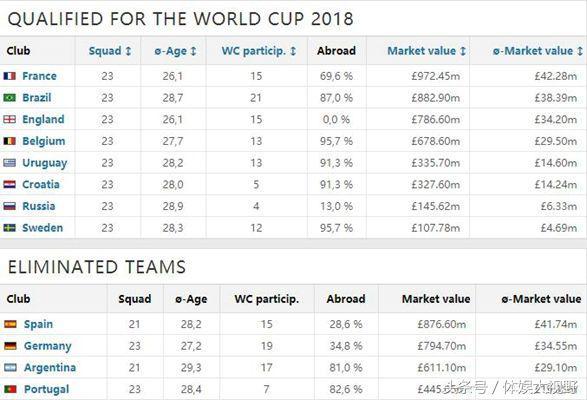Click the Abroad column header in top table

tap(336, 51)
